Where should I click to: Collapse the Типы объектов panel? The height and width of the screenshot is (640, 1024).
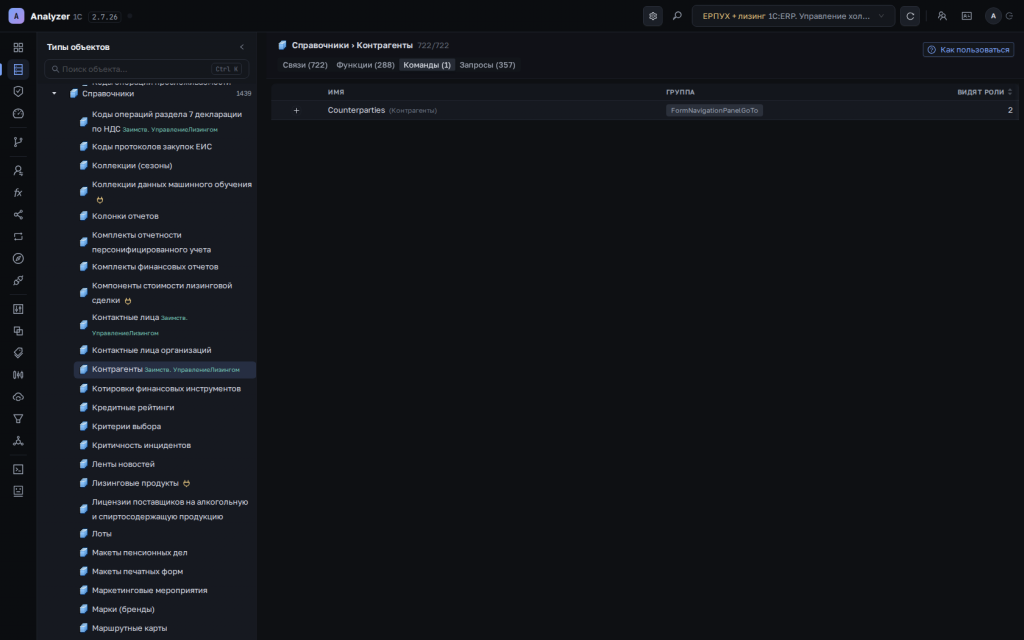pyautogui.click(x=242, y=47)
